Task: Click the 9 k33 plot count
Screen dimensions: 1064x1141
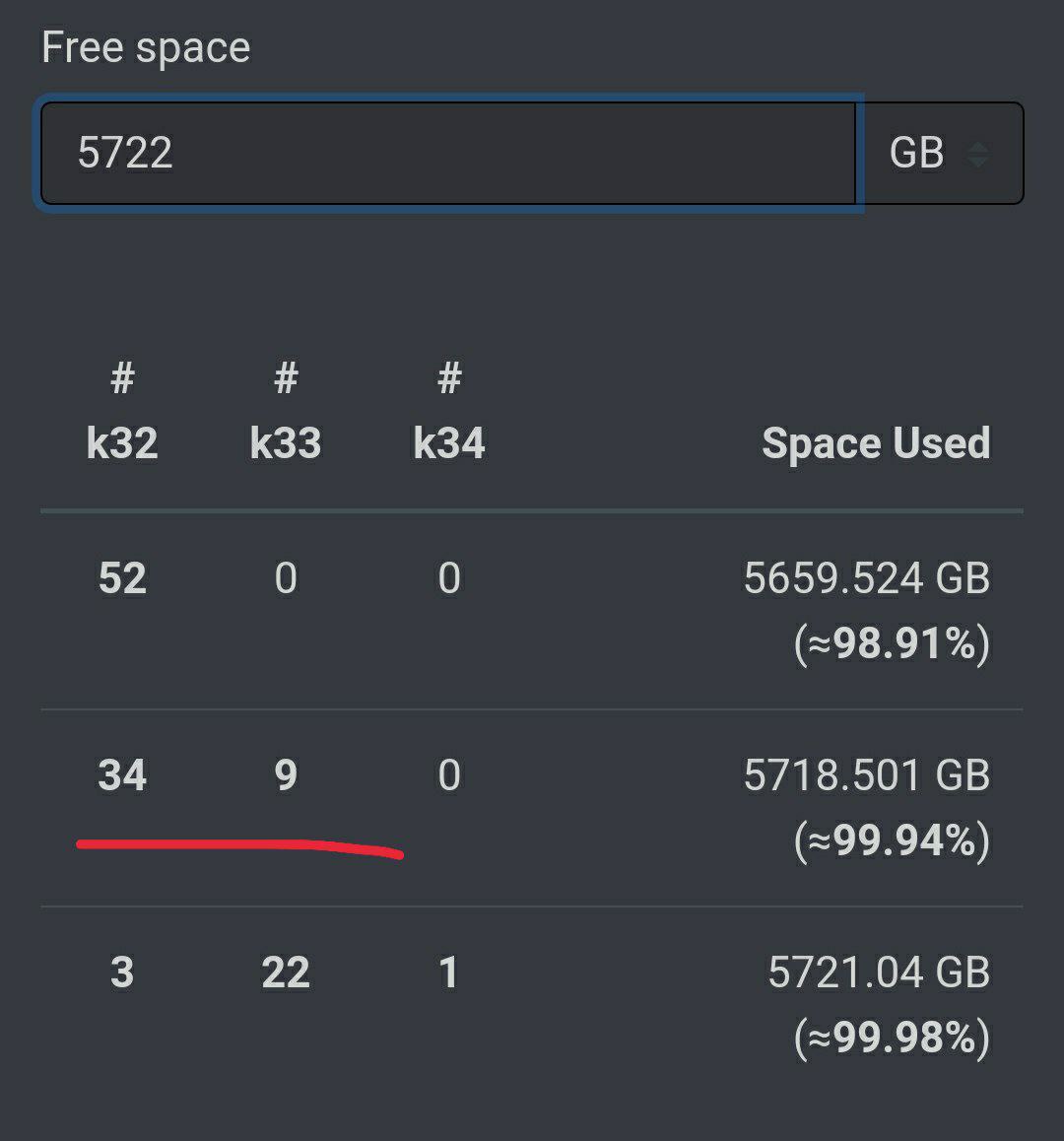Action: point(286,775)
